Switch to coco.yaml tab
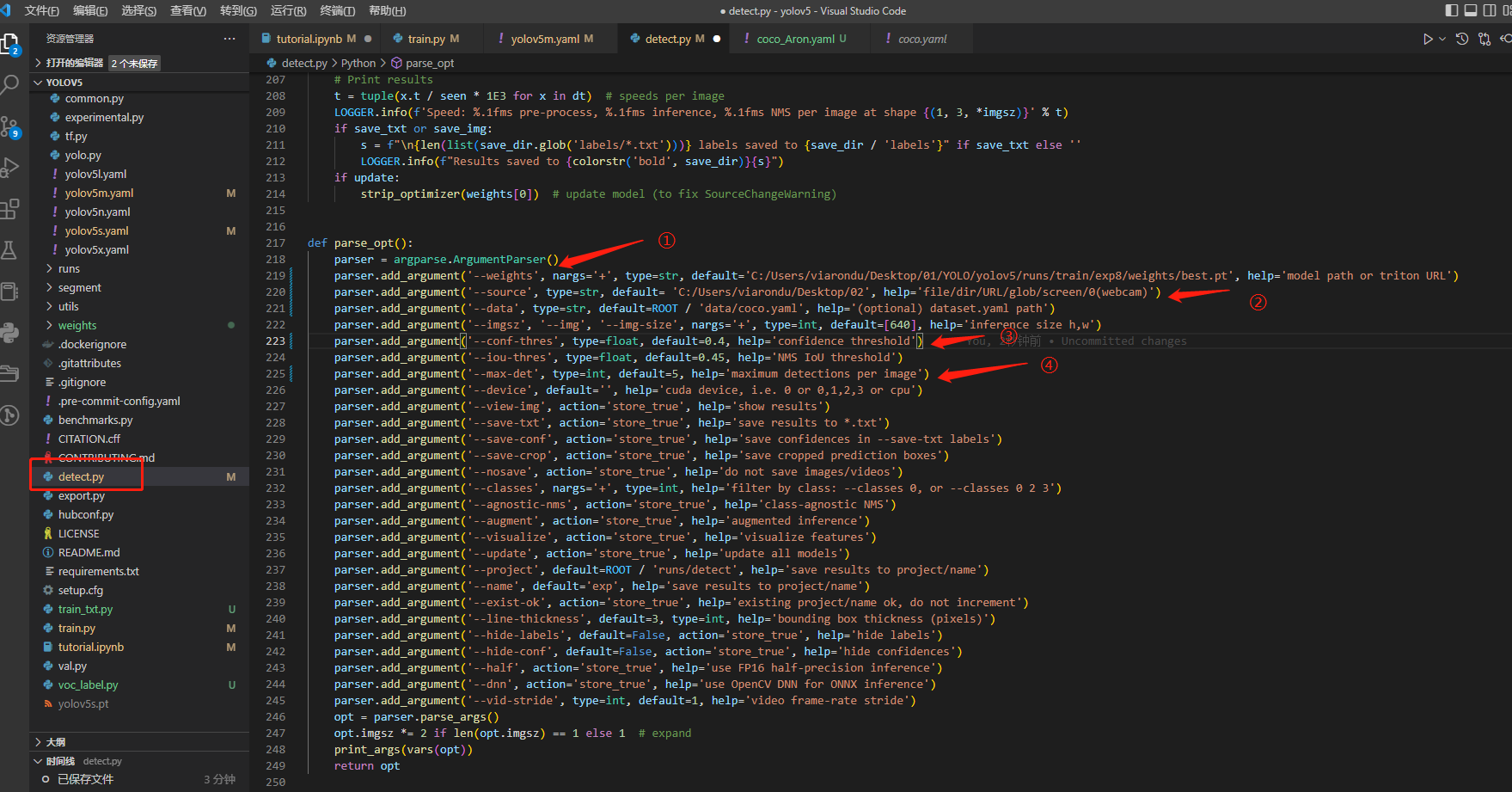The width and height of the screenshot is (1512, 792). coord(921,39)
